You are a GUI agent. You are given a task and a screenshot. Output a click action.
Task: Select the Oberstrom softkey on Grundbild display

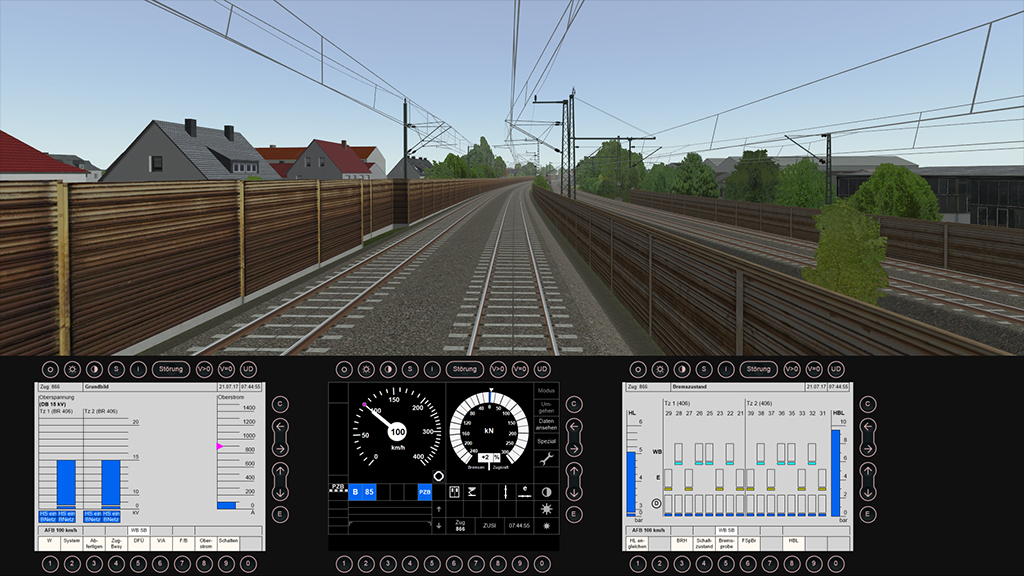tap(206, 543)
